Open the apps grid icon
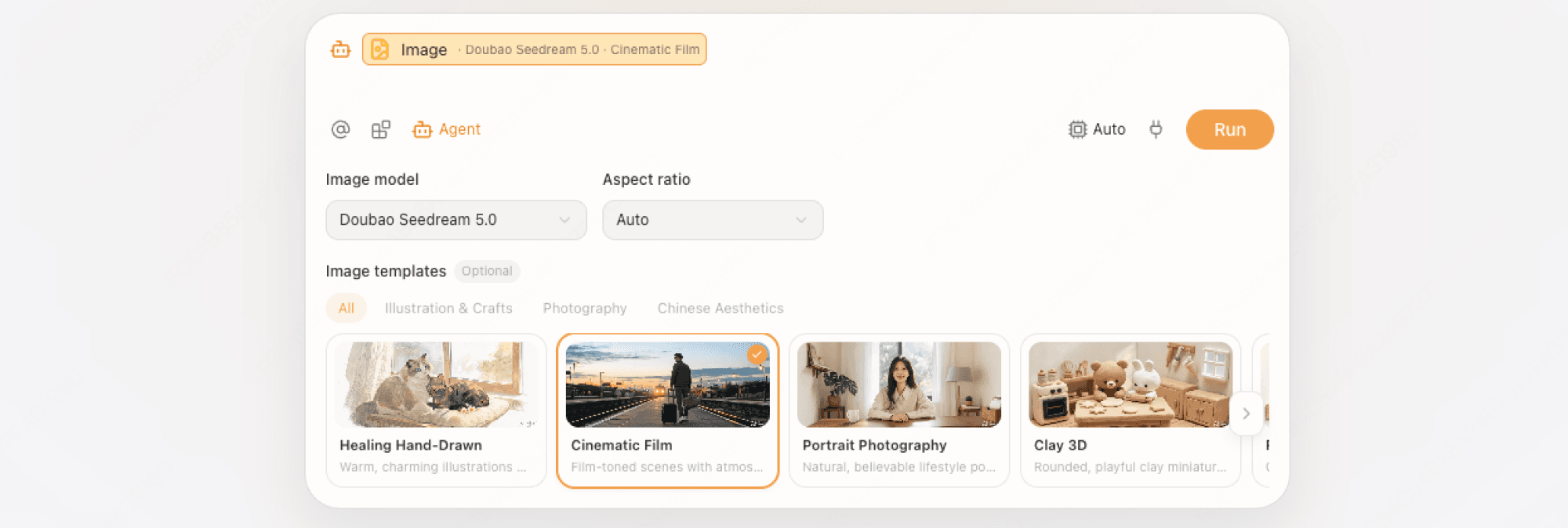The image size is (1568, 528). pos(381,129)
